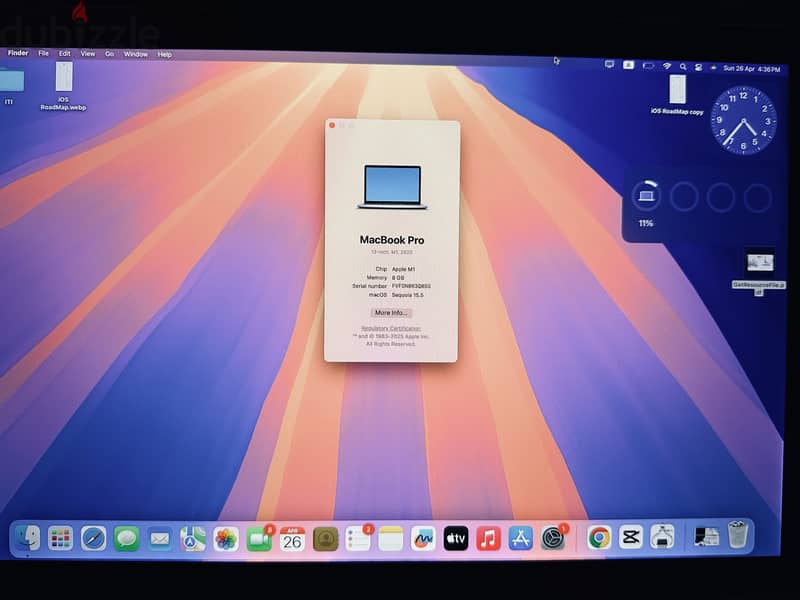Open the Trash in the Dock
800x600 pixels.
738,534
